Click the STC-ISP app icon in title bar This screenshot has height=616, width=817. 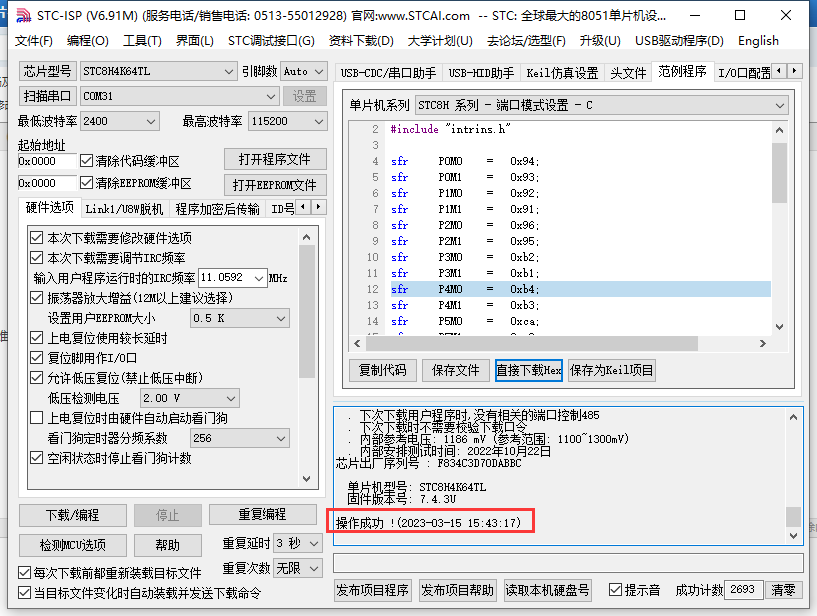23,16
